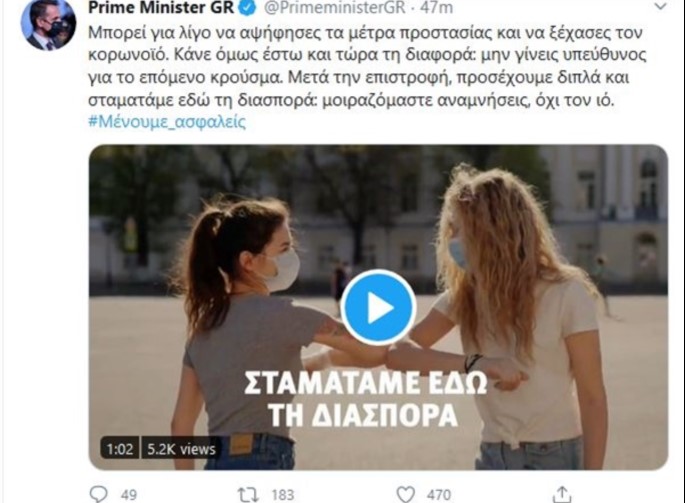Click the #Μένουμε_ασφαλείς hashtag

167,121
